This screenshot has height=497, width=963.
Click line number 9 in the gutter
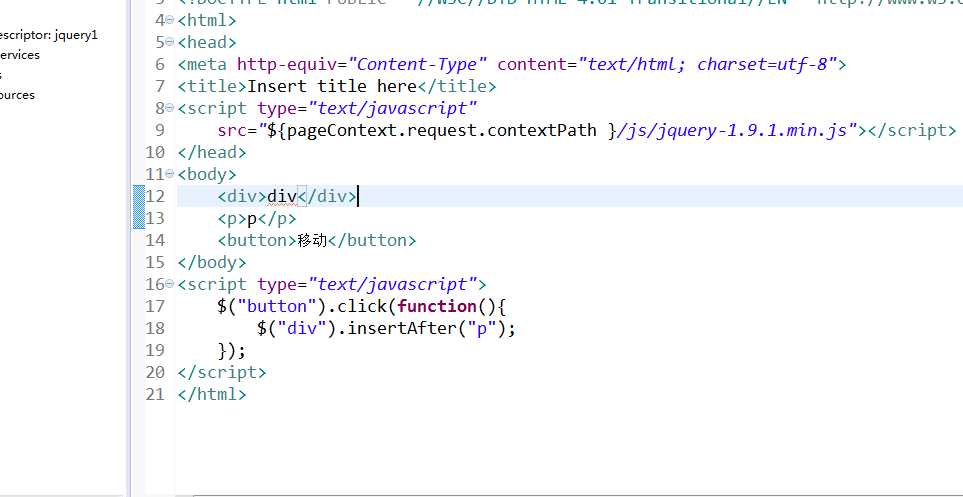160,130
